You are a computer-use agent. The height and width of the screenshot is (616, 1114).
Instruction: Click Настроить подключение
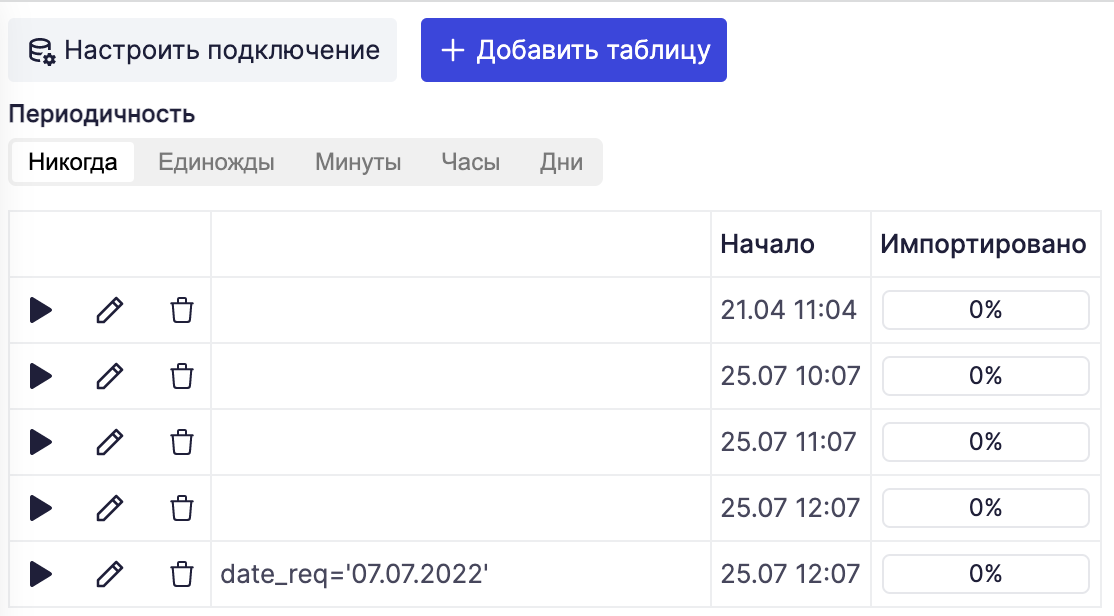[202, 49]
